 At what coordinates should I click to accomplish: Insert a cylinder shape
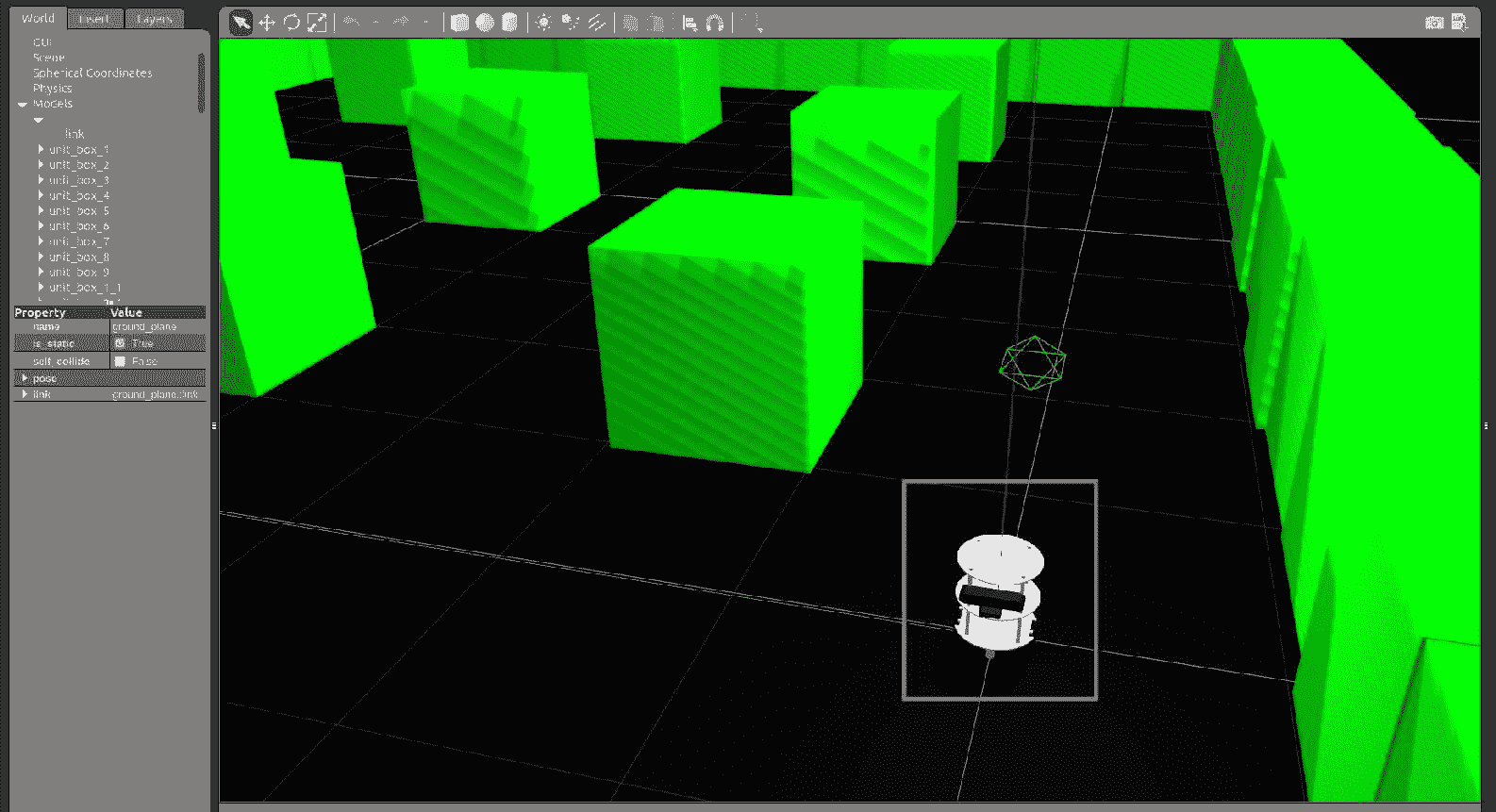[x=509, y=23]
